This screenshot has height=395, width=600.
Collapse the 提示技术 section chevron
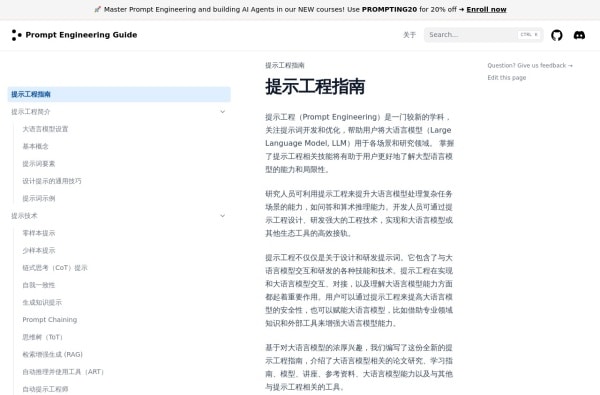coord(223,216)
